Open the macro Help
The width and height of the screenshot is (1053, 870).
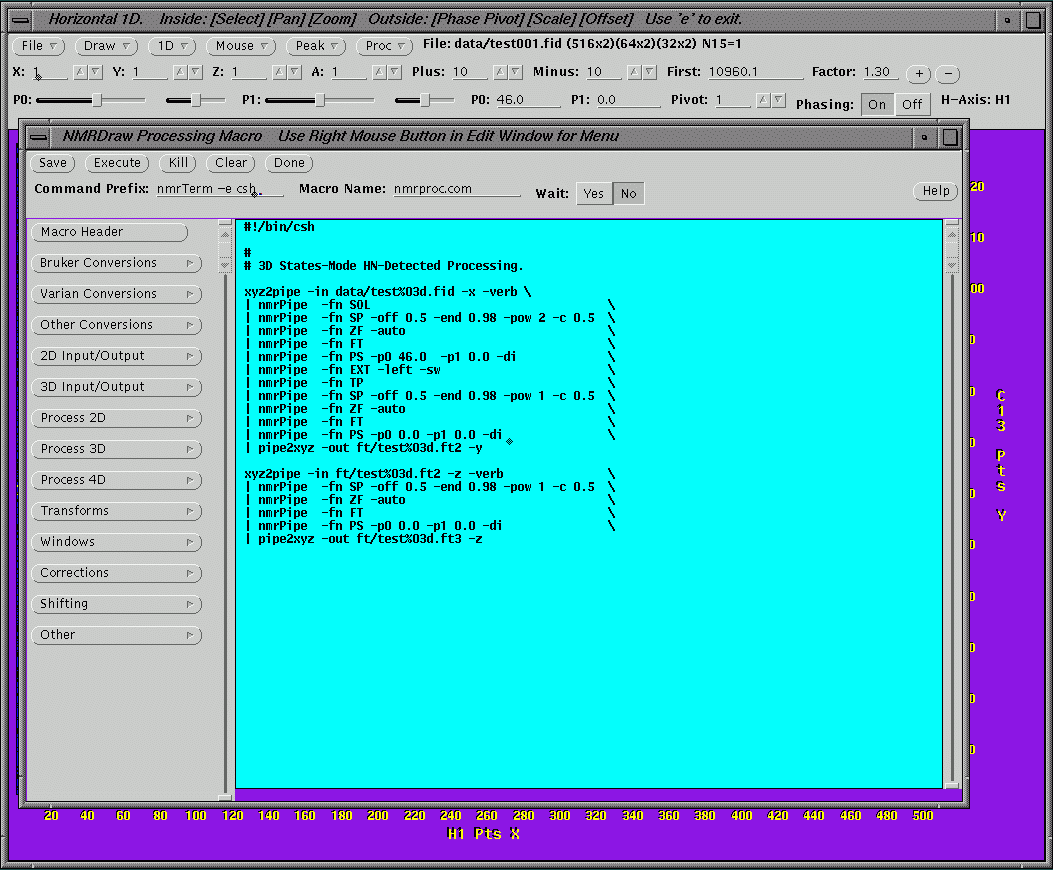click(935, 191)
